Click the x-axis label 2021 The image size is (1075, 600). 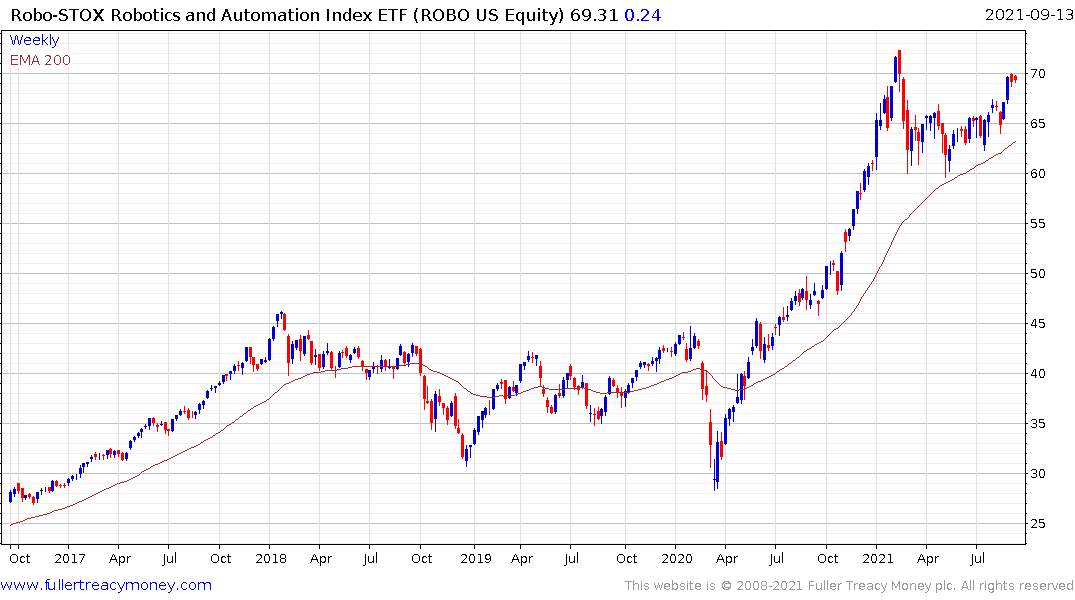tap(878, 559)
